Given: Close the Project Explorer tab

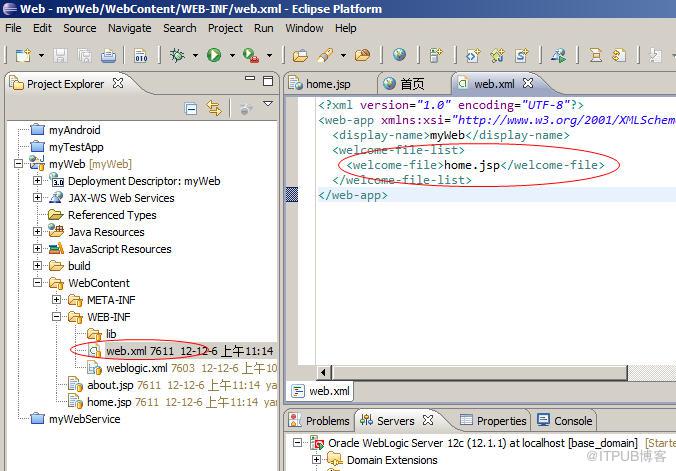Looking at the screenshot, I should pos(118,83).
